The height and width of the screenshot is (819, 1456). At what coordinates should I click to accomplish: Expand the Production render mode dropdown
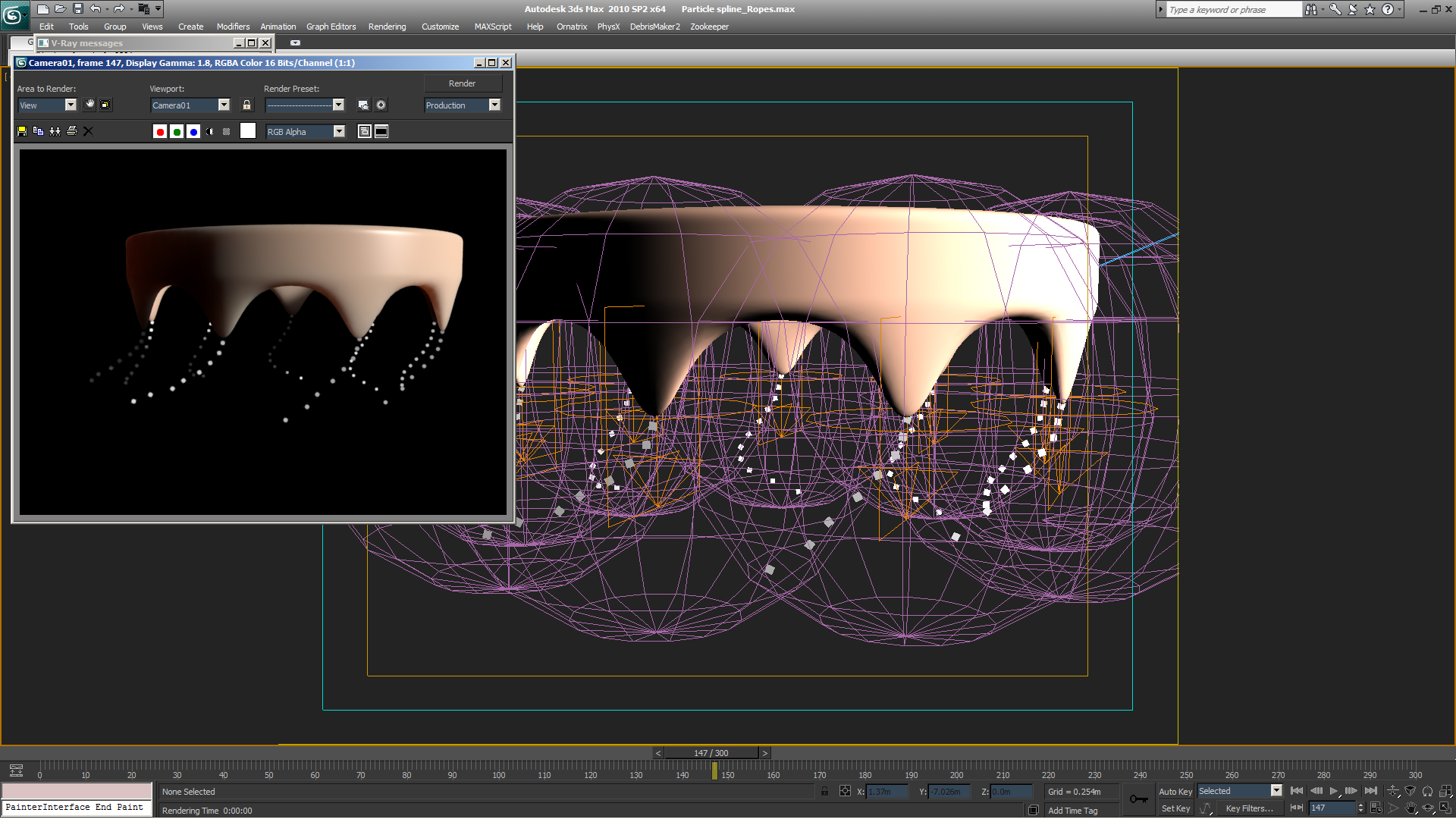pyautogui.click(x=494, y=105)
